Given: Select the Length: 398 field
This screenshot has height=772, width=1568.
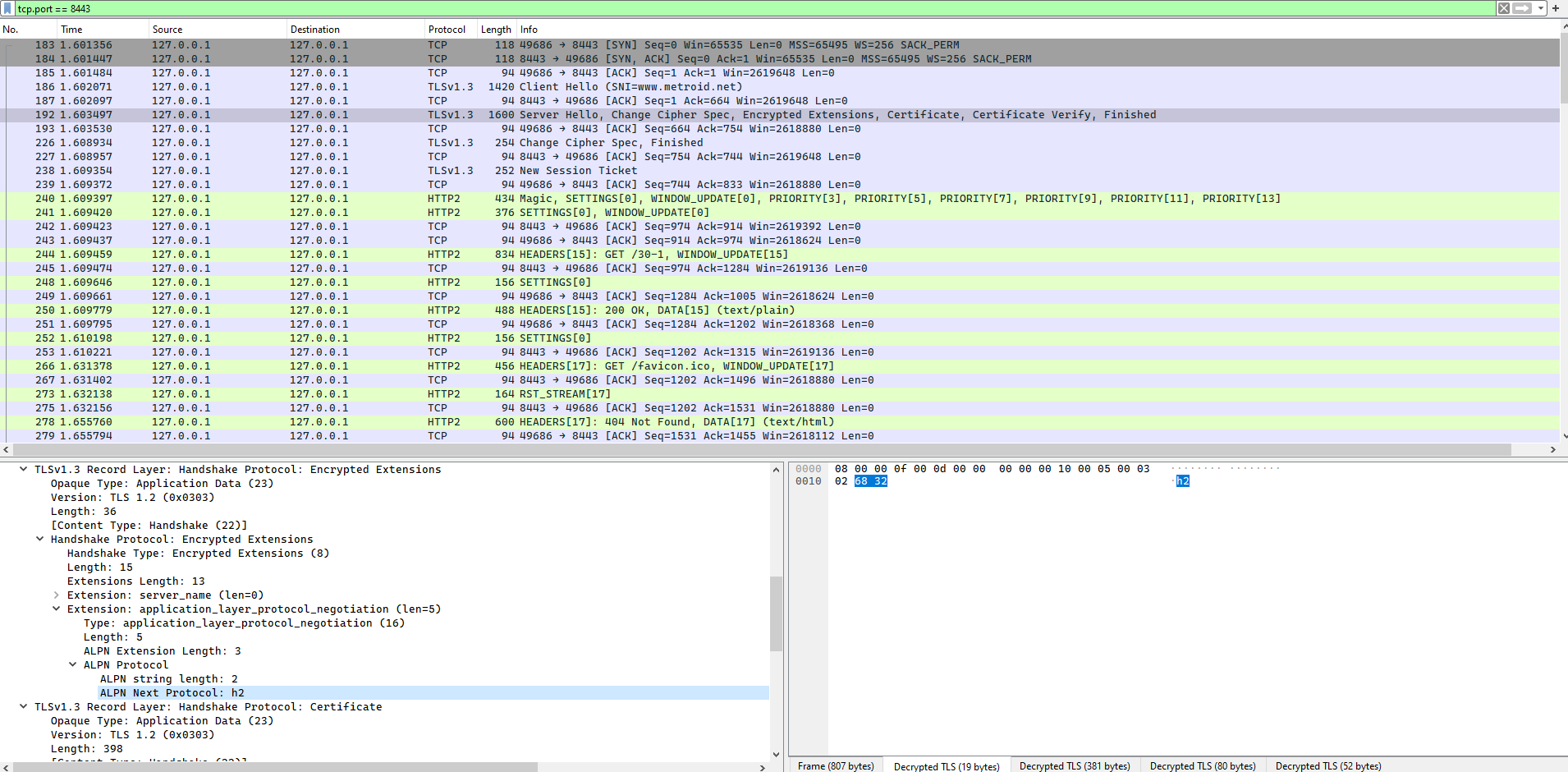Looking at the screenshot, I should pos(86,749).
